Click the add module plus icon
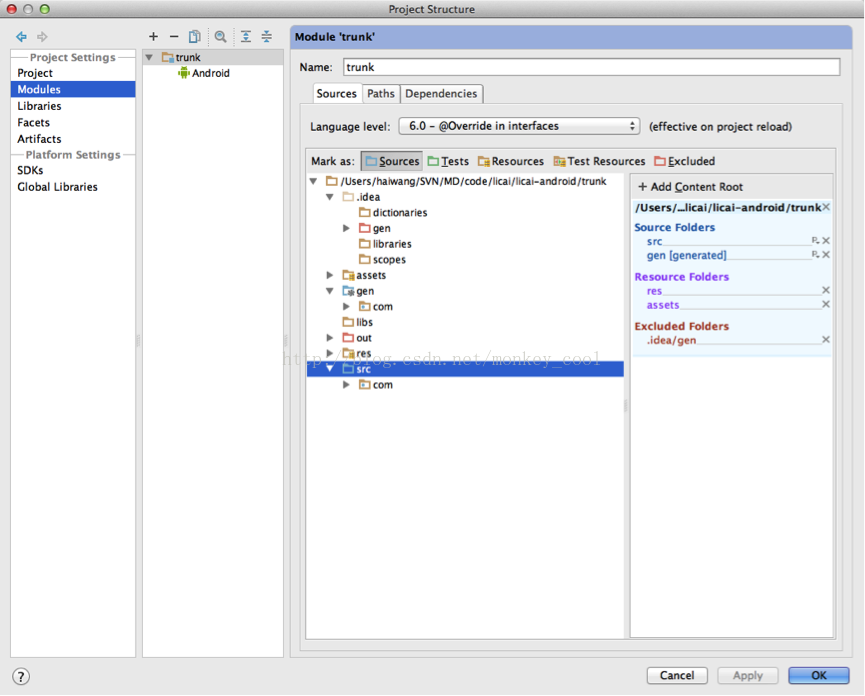The height and width of the screenshot is (696, 865). coord(153,37)
